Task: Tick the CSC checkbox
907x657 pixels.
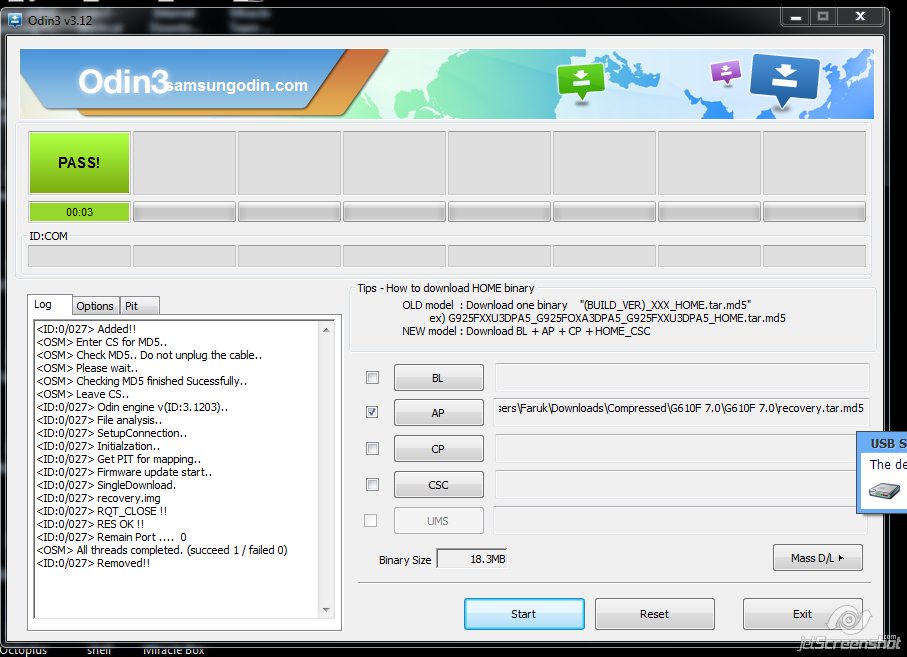Action: point(373,485)
